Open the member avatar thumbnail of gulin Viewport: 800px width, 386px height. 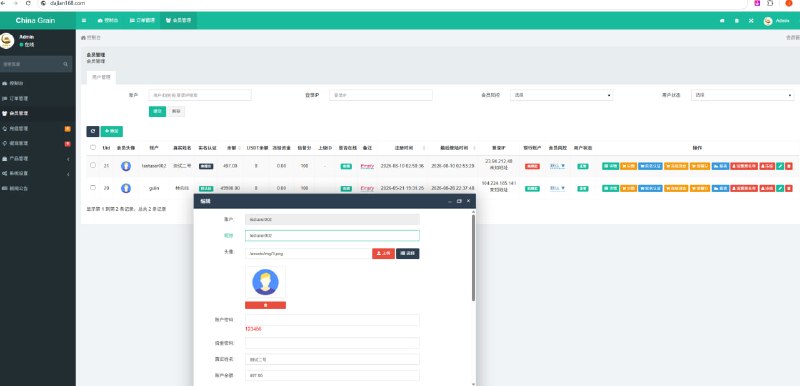tap(126, 188)
